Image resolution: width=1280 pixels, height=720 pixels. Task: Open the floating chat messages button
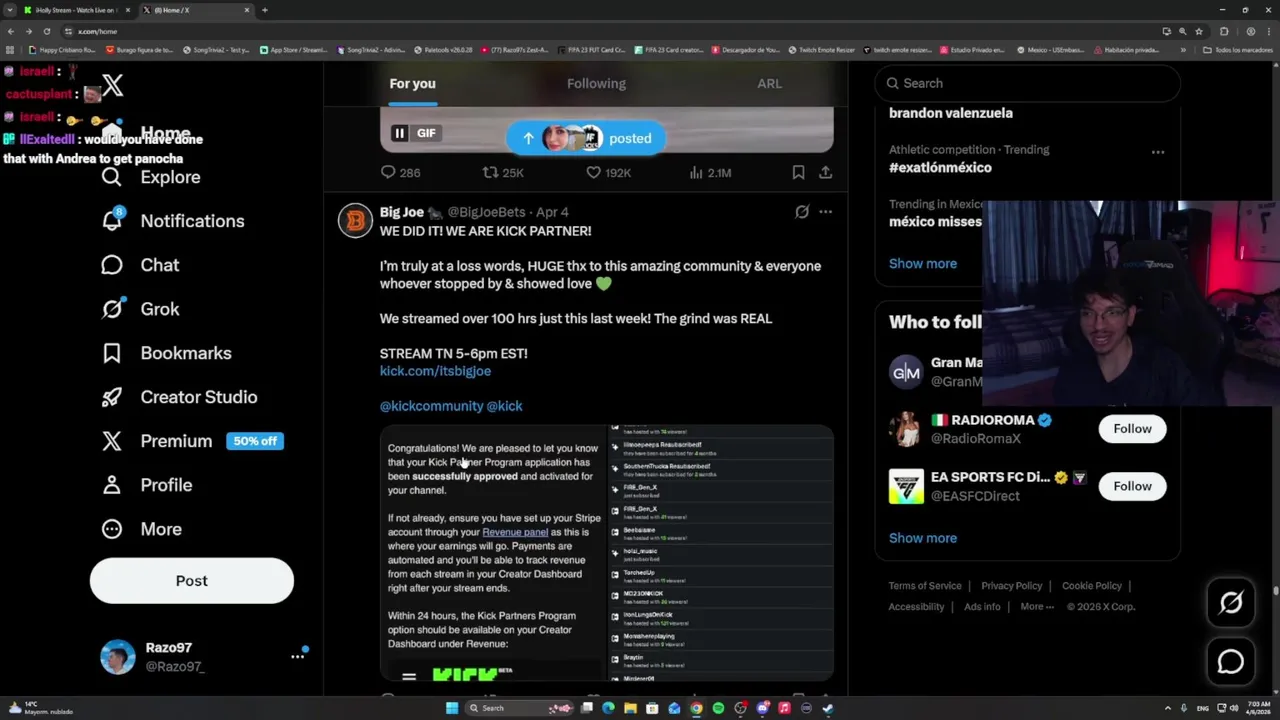(1231, 661)
